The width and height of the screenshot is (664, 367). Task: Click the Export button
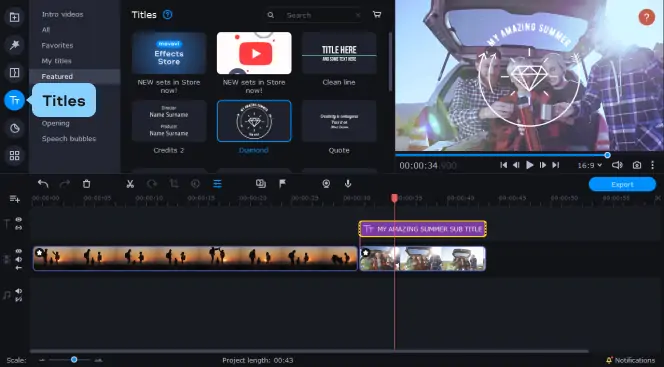[622, 185]
